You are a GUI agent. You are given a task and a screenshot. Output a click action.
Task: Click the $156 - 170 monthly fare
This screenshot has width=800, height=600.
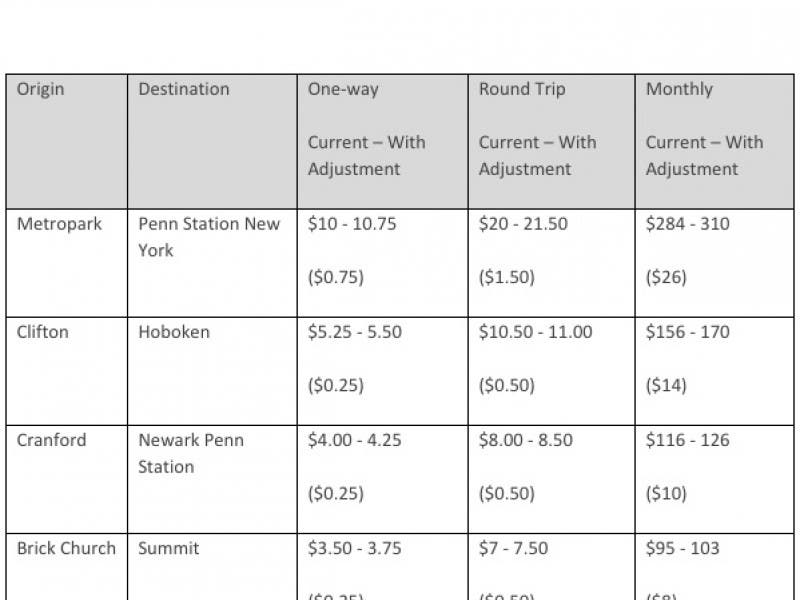[688, 332]
